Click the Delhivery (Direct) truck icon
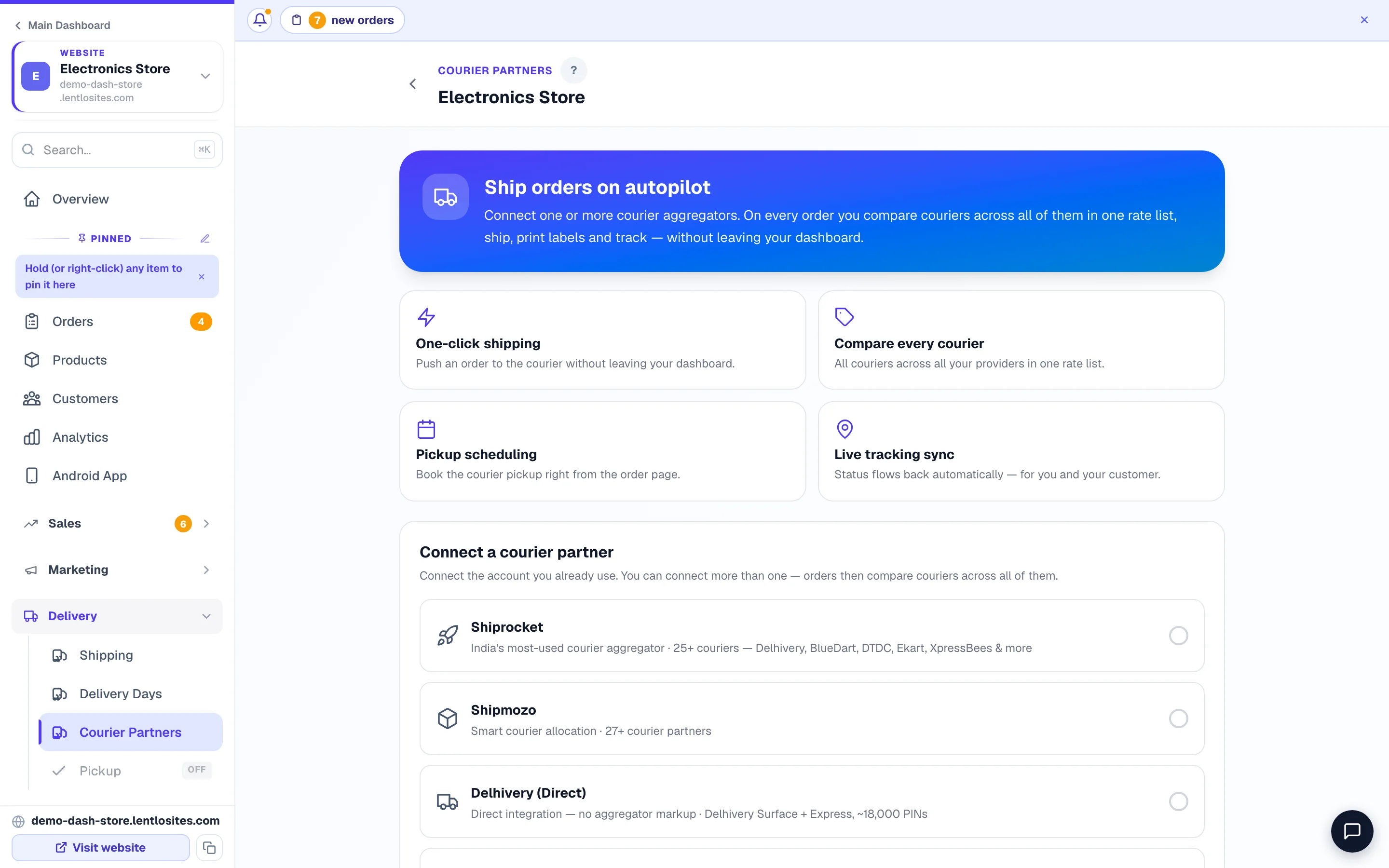 click(448, 801)
